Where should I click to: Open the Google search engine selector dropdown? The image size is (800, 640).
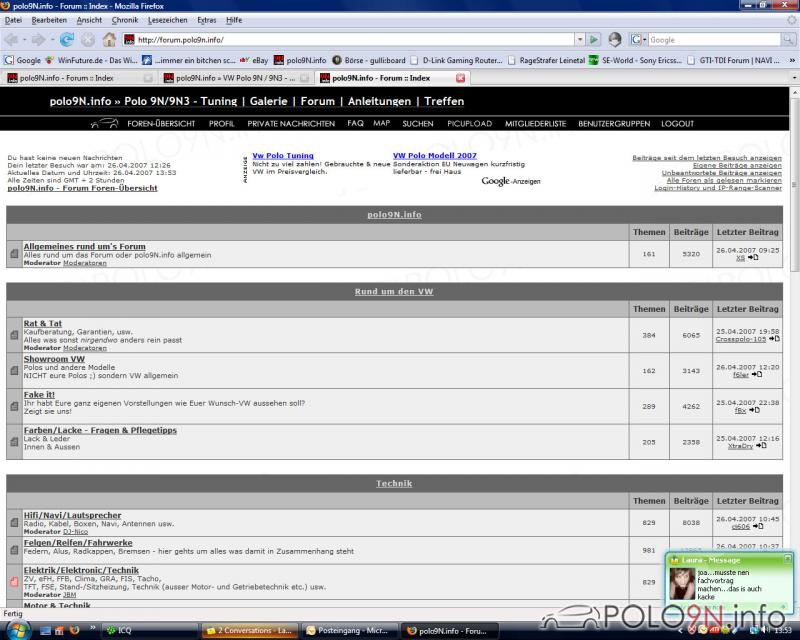pos(642,40)
